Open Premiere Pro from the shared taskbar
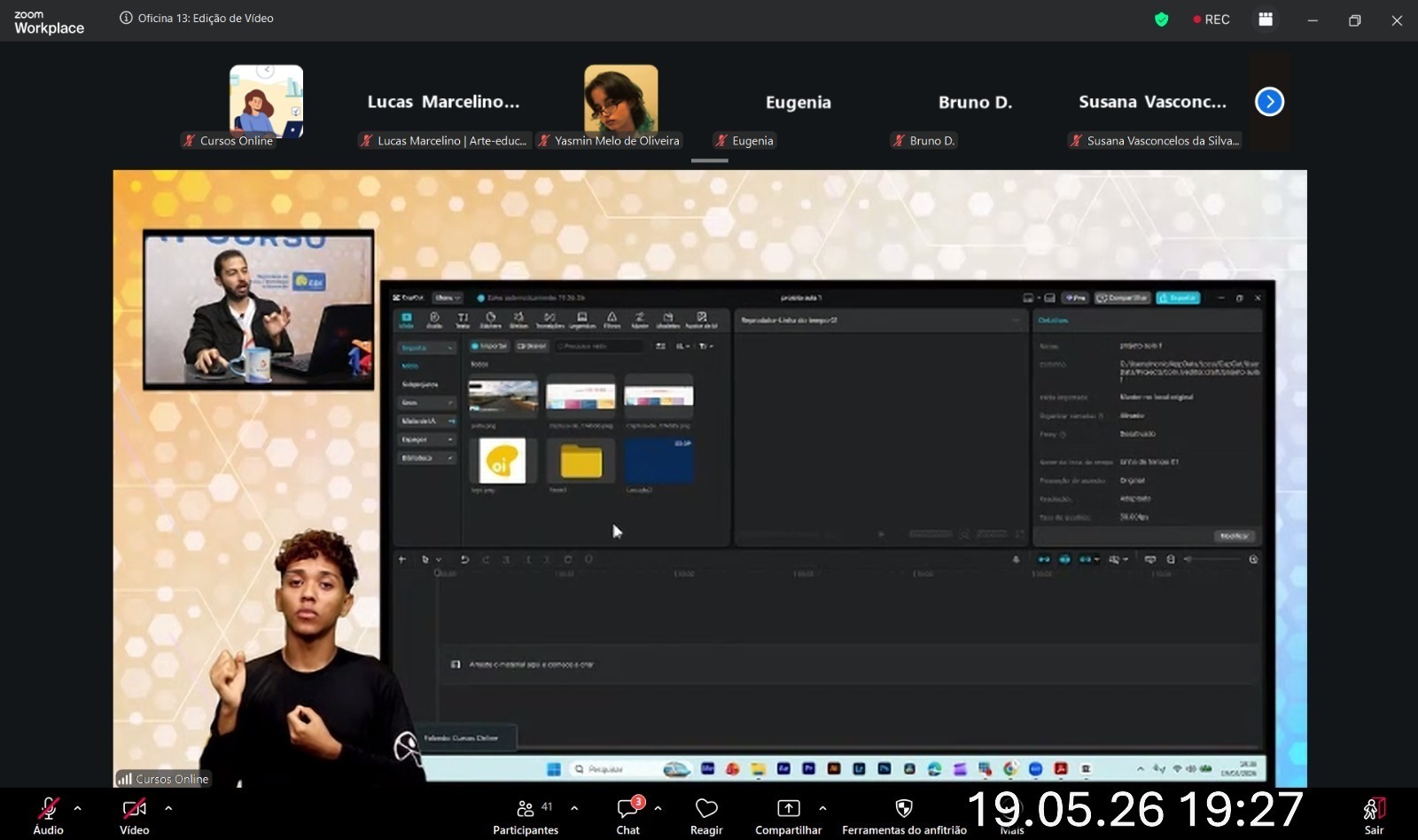This screenshot has height=840, width=1418. pyautogui.click(x=808, y=769)
